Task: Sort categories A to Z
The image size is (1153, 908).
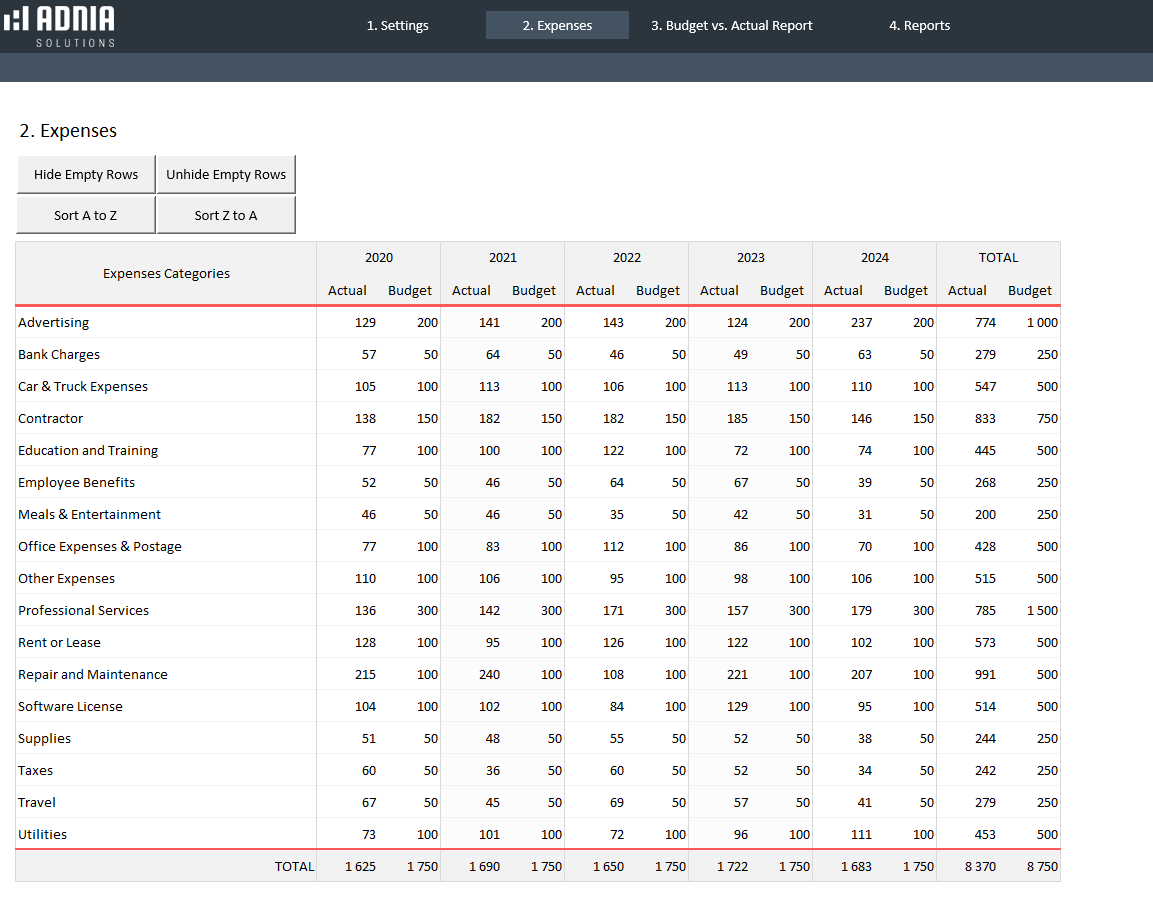Action: coord(86,215)
